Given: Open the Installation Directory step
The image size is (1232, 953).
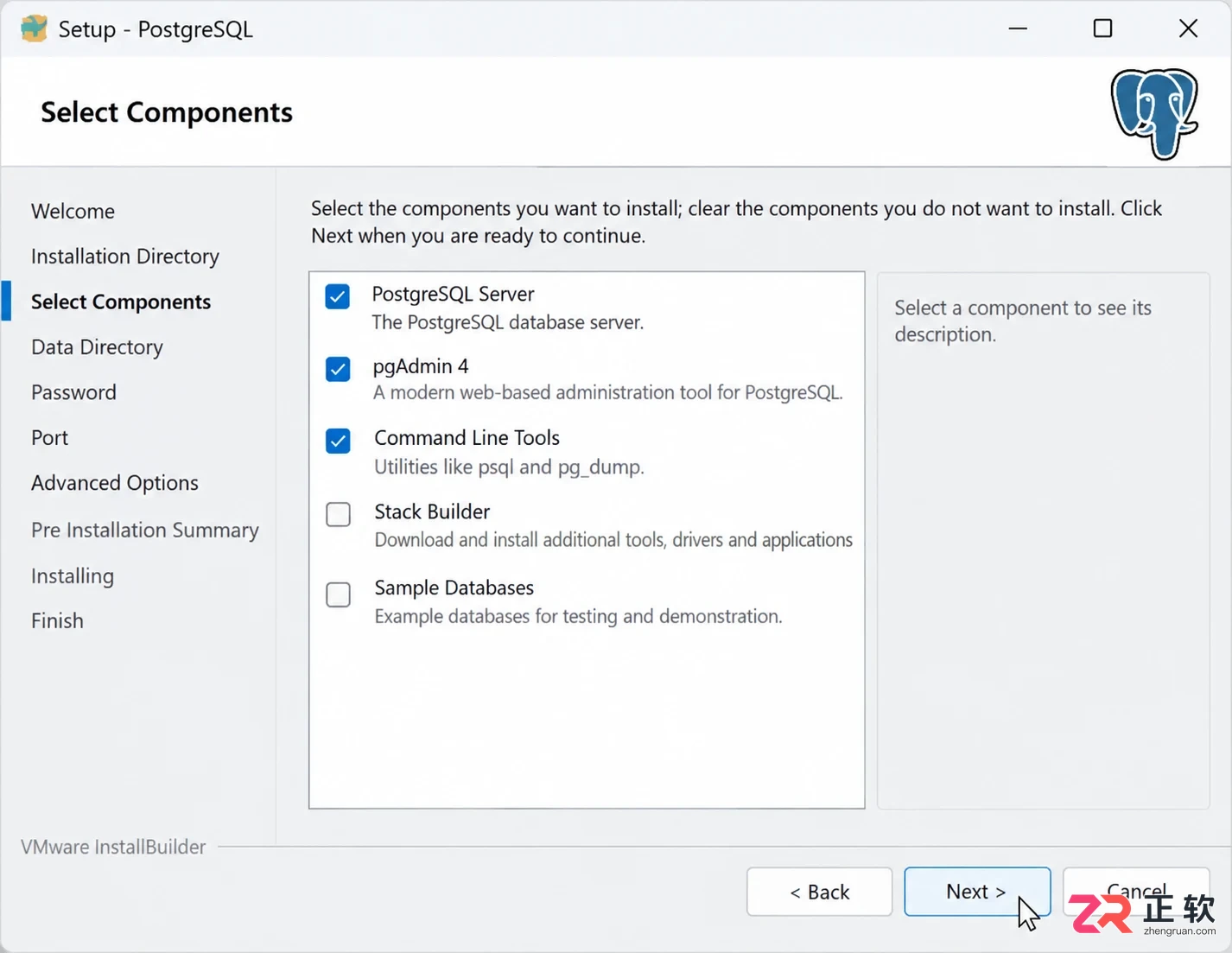Looking at the screenshot, I should [125, 257].
